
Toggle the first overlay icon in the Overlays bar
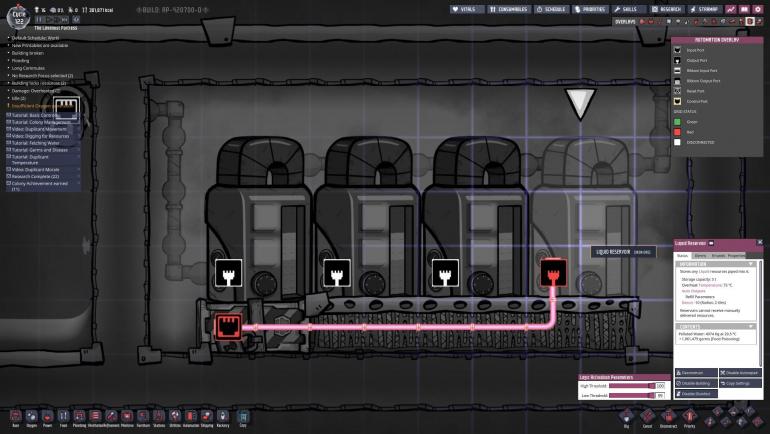tap(642, 22)
